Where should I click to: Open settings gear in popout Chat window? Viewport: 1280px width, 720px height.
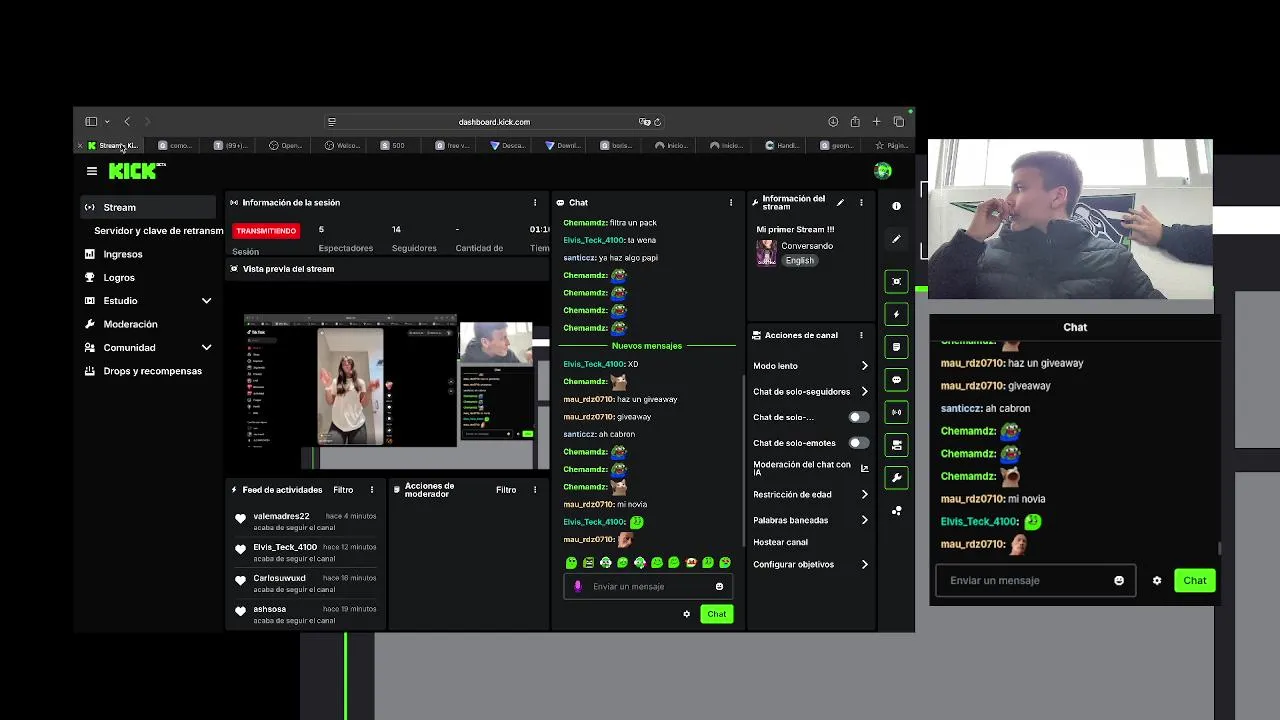point(1157,581)
